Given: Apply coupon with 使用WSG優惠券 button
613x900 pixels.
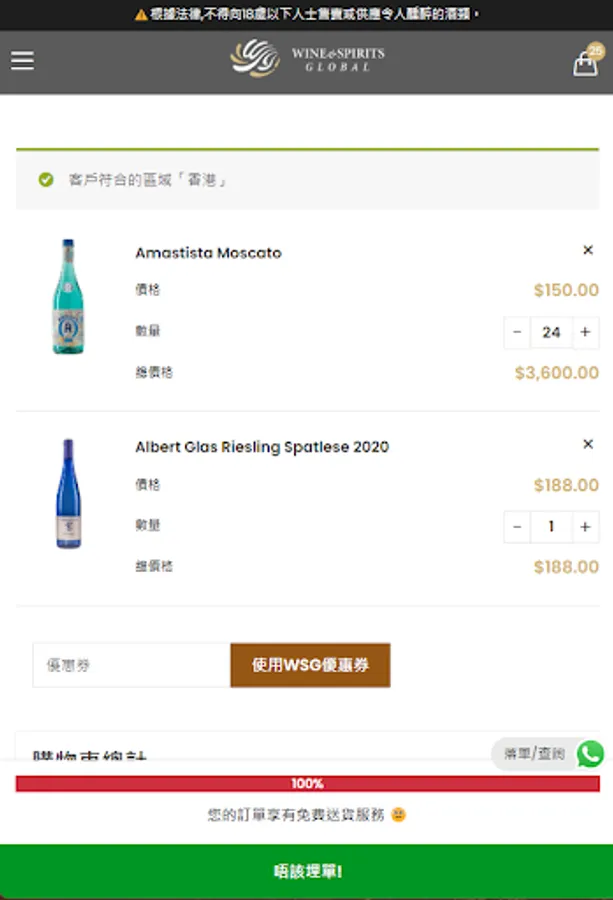Looking at the screenshot, I should [x=310, y=665].
